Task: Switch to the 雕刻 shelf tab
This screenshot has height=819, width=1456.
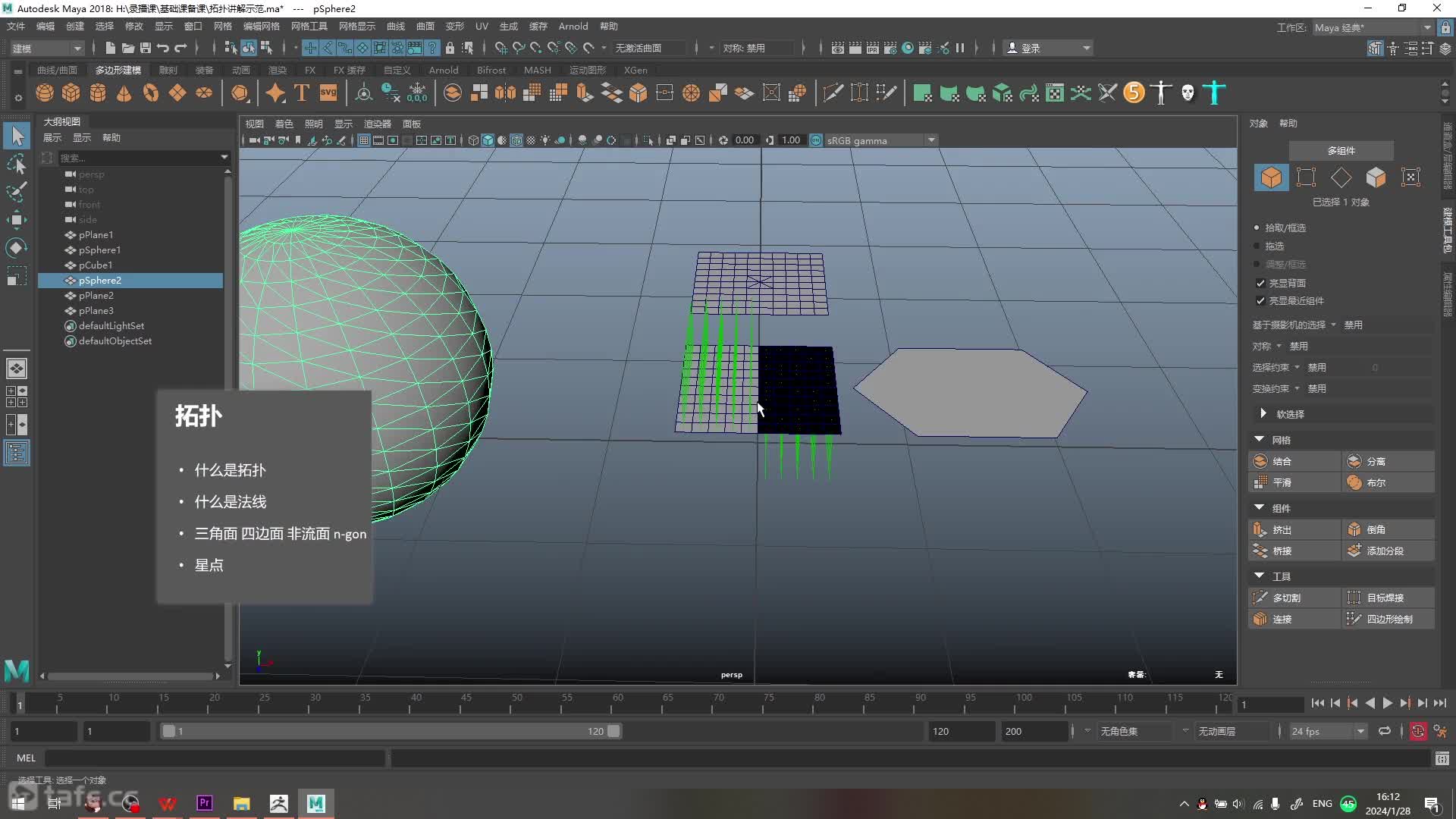Action: (x=168, y=70)
